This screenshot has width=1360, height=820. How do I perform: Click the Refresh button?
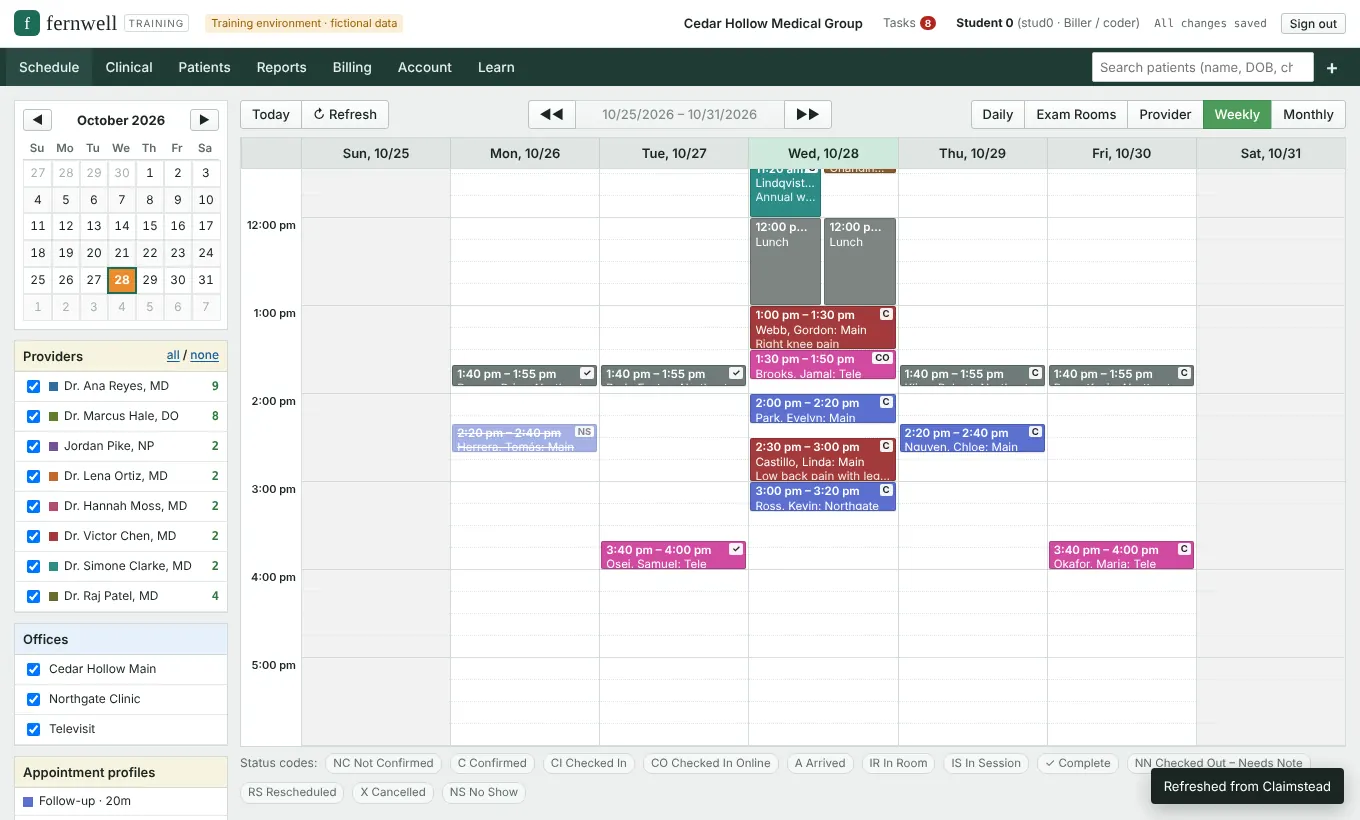pyautogui.click(x=345, y=114)
